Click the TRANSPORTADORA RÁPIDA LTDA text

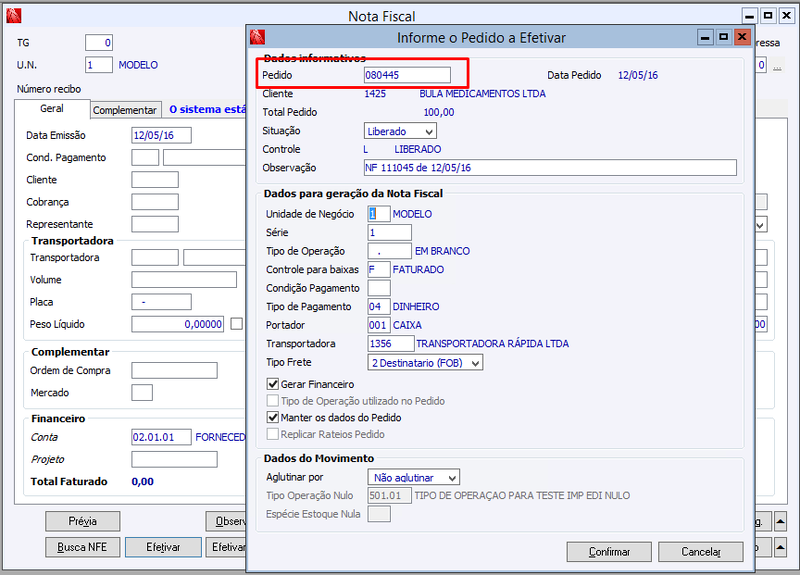pyautogui.click(x=492, y=344)
